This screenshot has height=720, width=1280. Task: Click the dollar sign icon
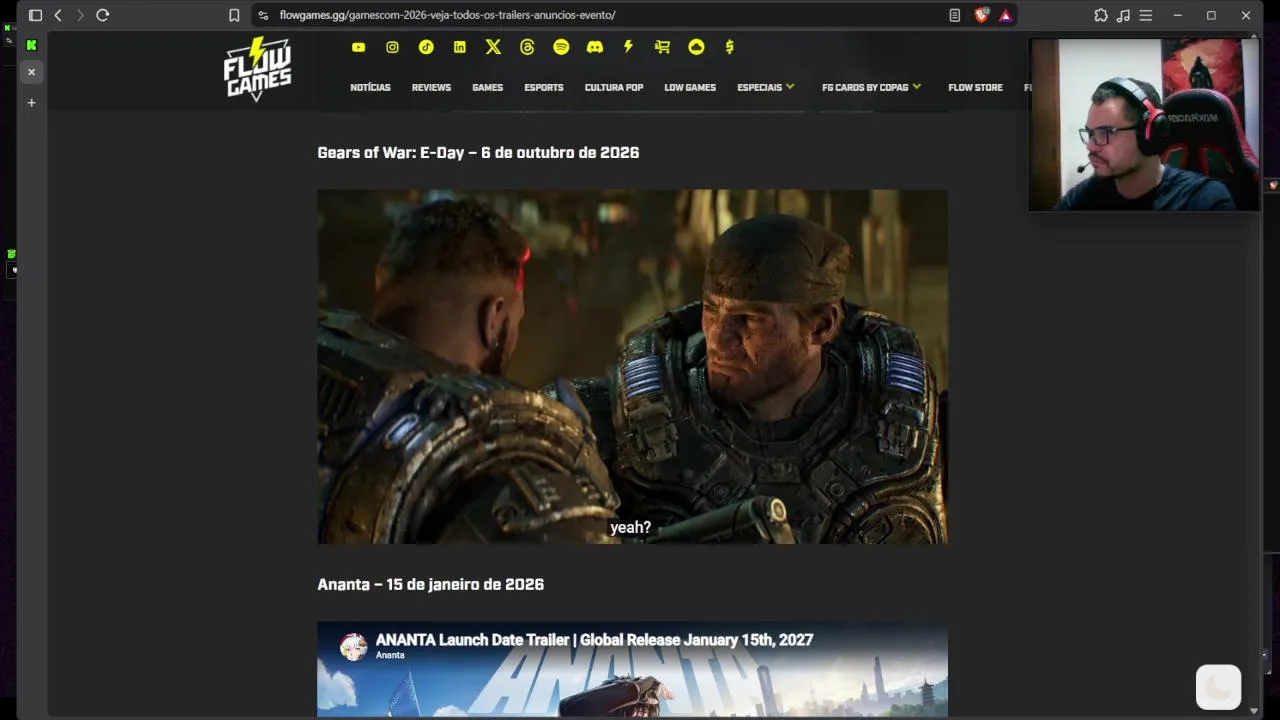[730, 47]
